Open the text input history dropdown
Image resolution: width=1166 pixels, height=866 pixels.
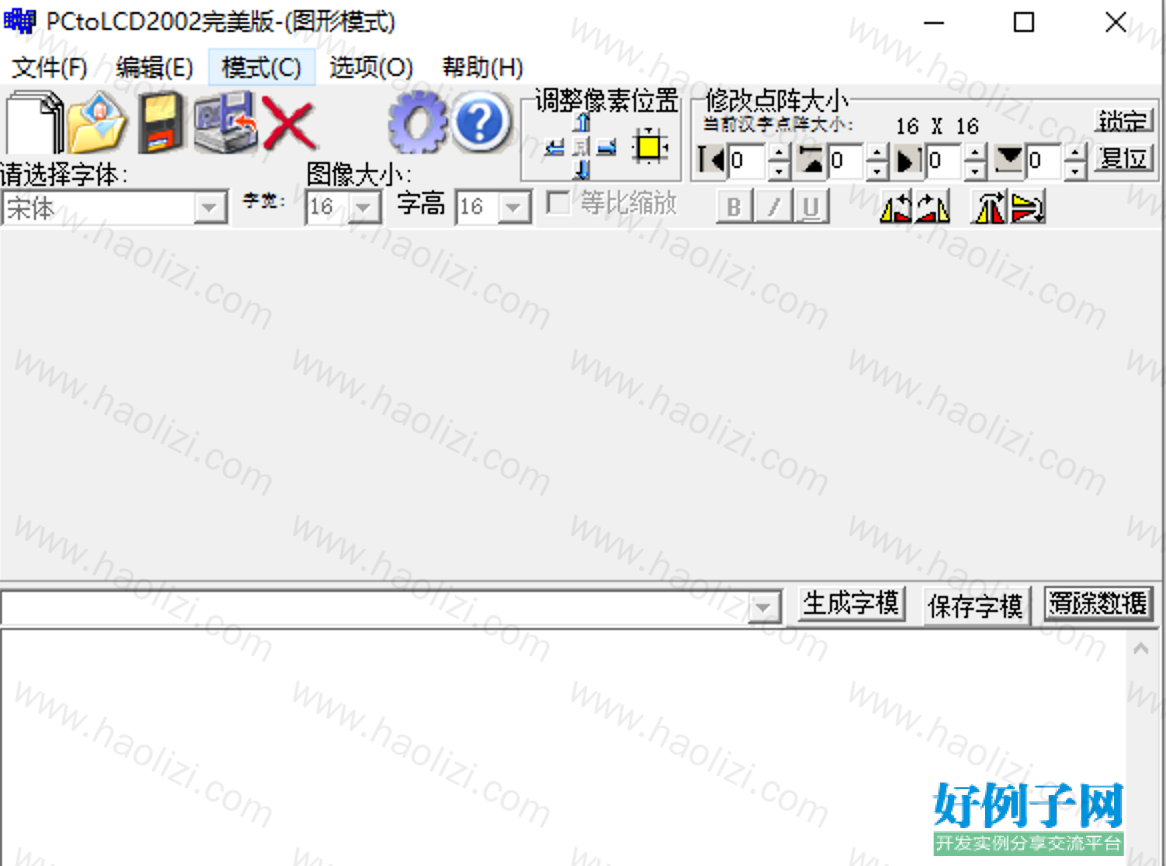[x=763, y=607]
